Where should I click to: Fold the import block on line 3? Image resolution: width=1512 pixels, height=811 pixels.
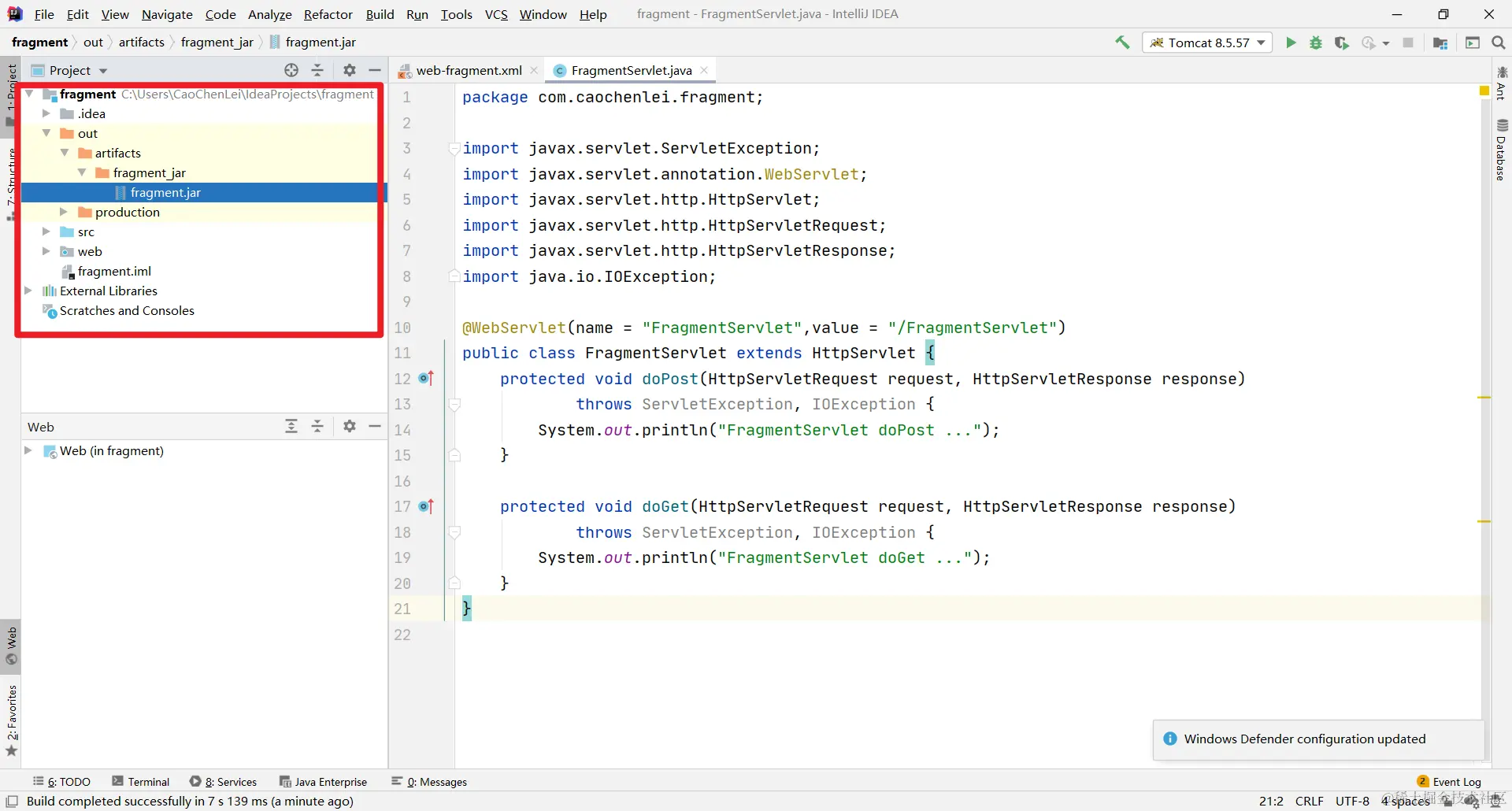click(x=454, y=148)
